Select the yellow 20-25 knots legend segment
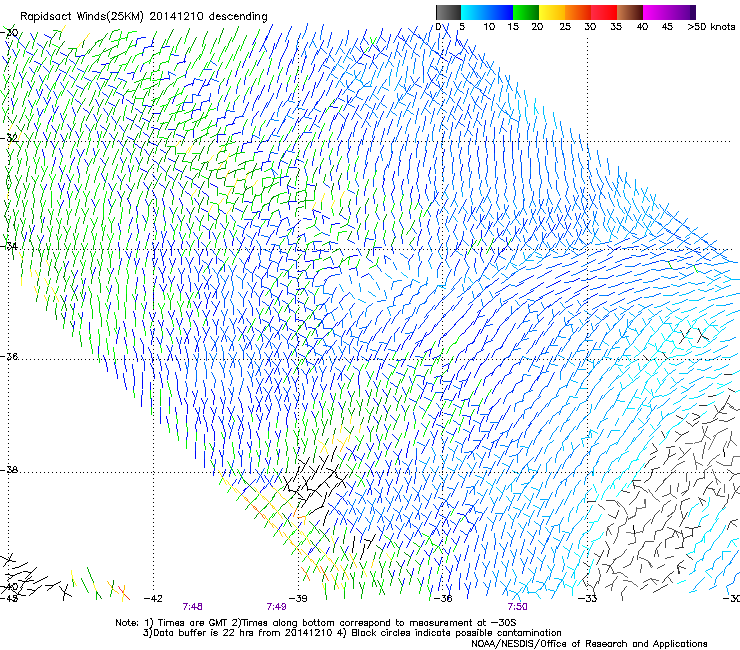 552,12
